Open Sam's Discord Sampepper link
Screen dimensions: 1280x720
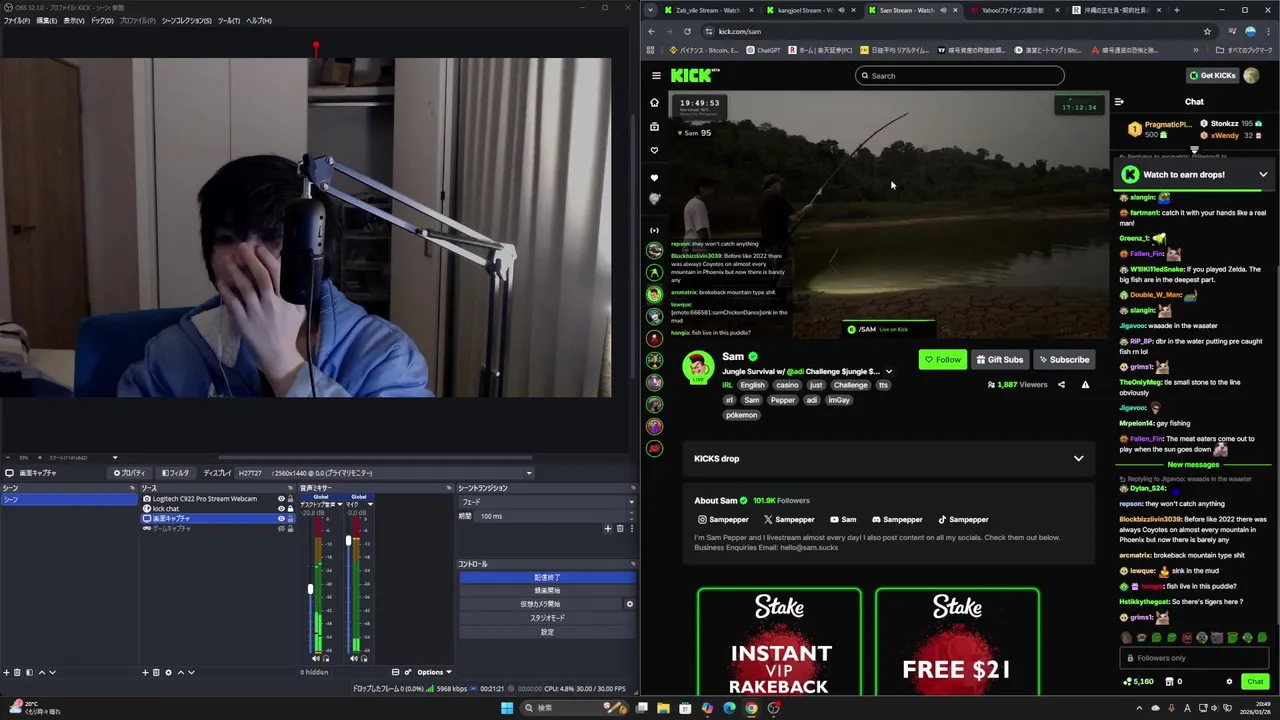coord(897,519)
